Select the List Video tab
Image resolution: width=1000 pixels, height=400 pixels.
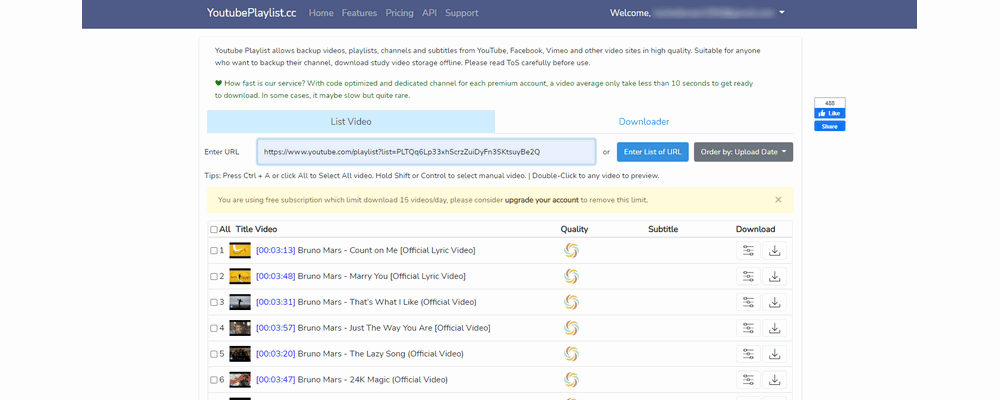pyautogui.click(x=351, y=121)
